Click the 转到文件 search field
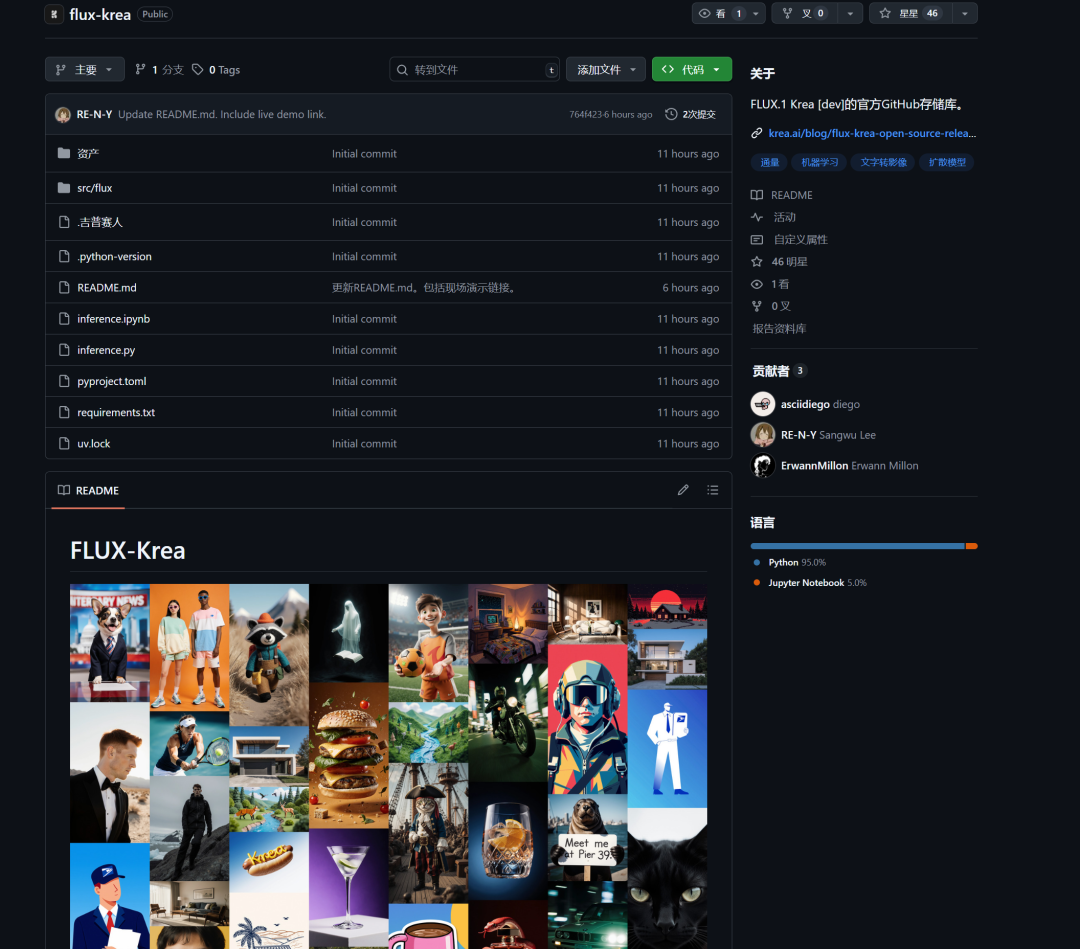This screenshot has width=1080, height=949. [475, 70]
